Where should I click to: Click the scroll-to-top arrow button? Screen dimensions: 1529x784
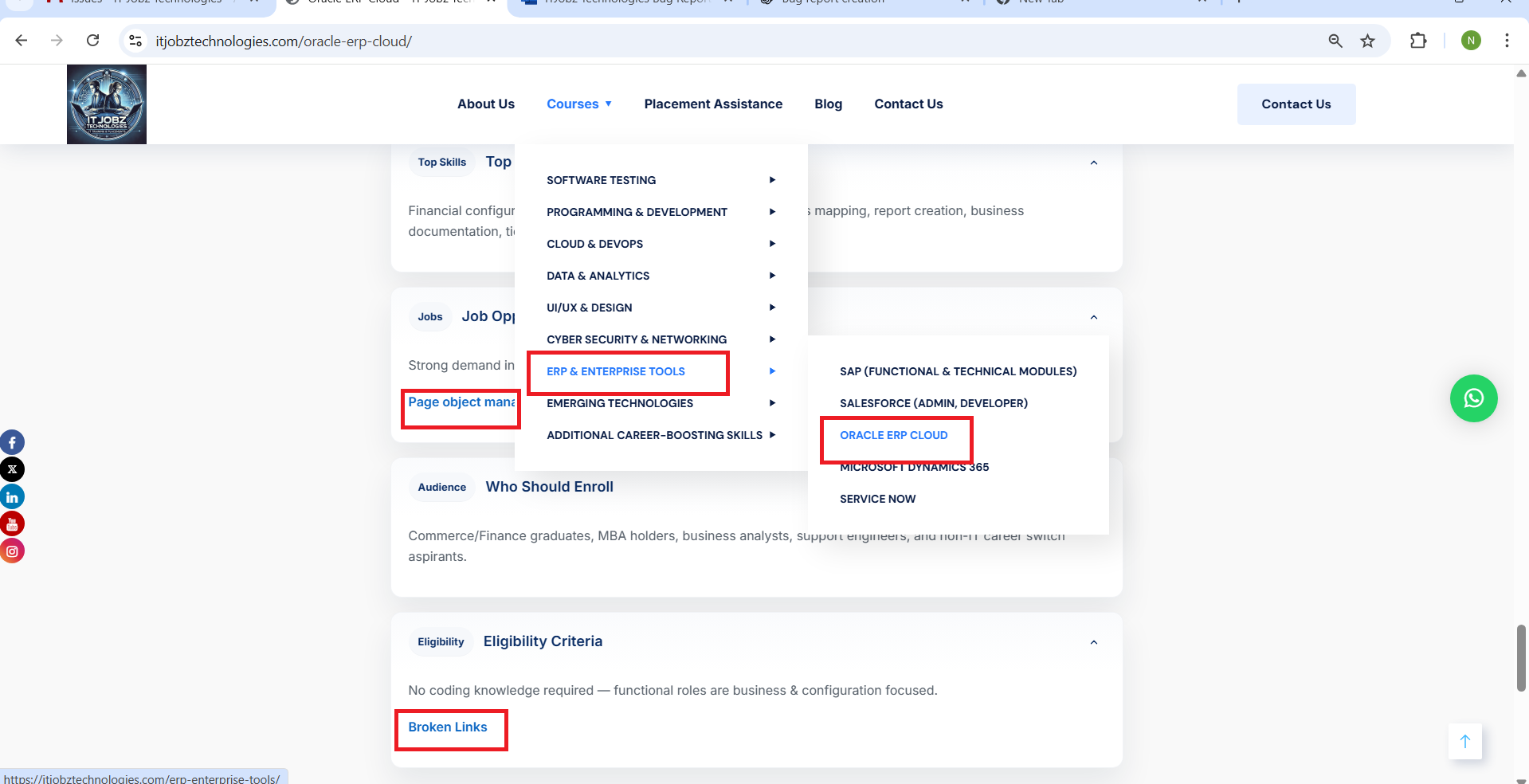pyautogui.click(x=1464, y=742)
